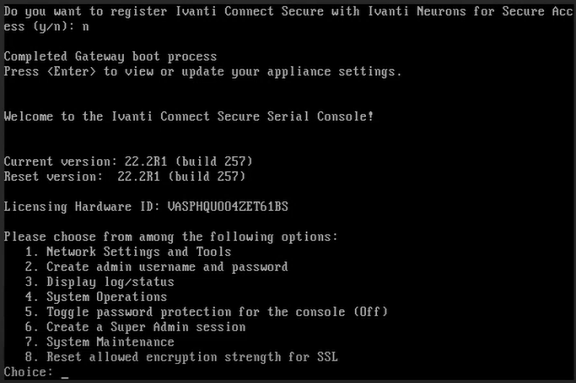
Task: Select Create admin username and password option
Action: click(156, 267)
